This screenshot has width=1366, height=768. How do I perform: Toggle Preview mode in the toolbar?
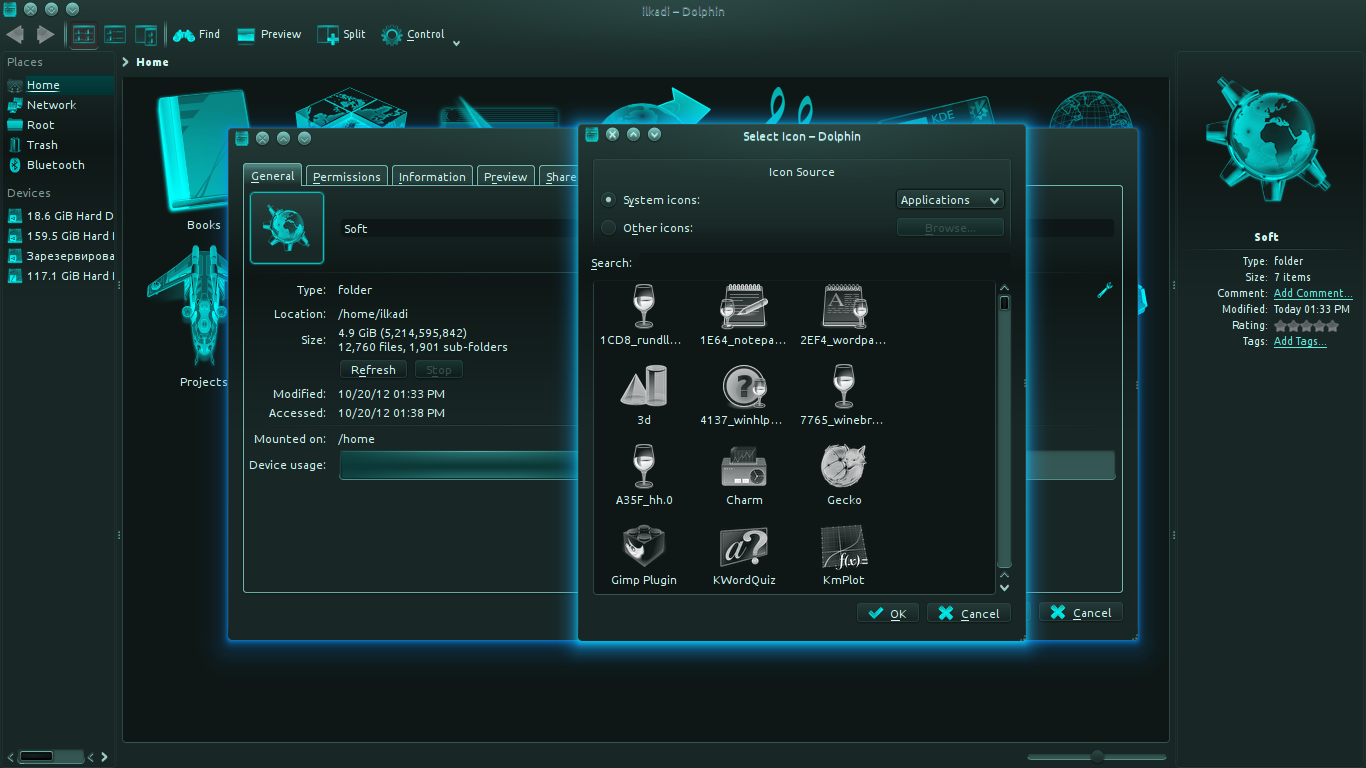pyautogui.click(x=268, y=34)
